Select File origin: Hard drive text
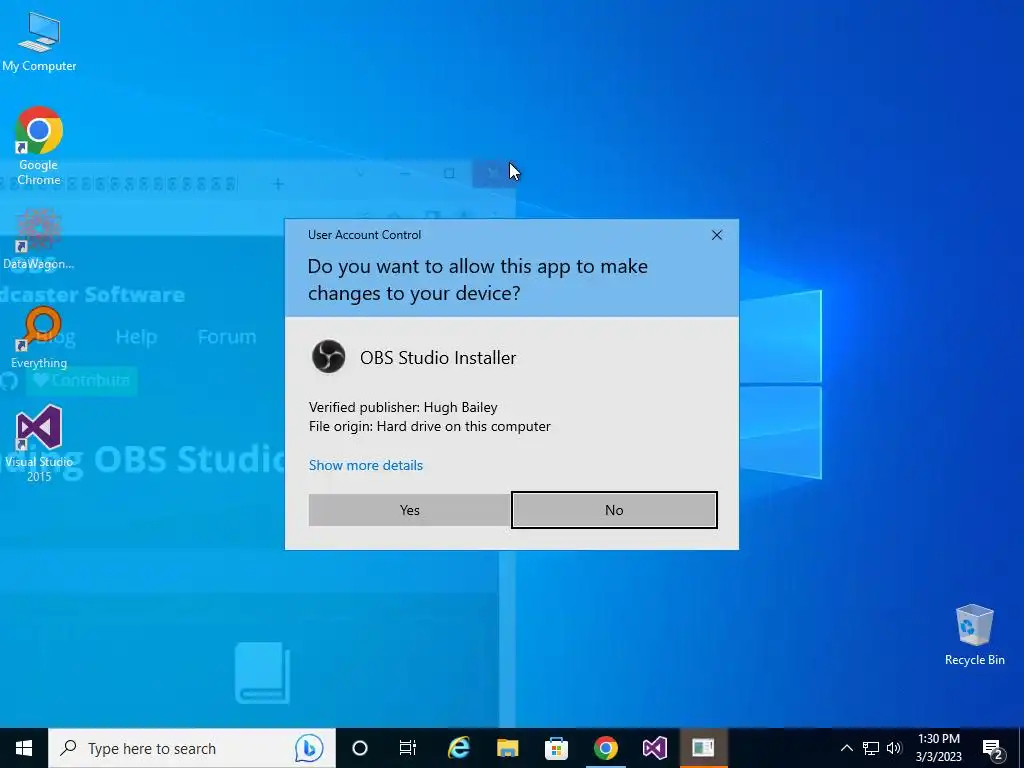Screen dimensions: 1024x768 (430, 426)
